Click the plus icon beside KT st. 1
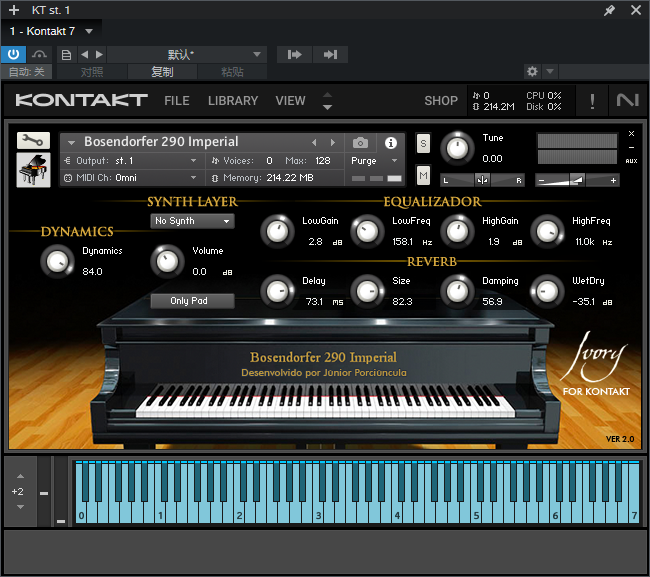This screenshot has width=650, height=577. [14, 10]
